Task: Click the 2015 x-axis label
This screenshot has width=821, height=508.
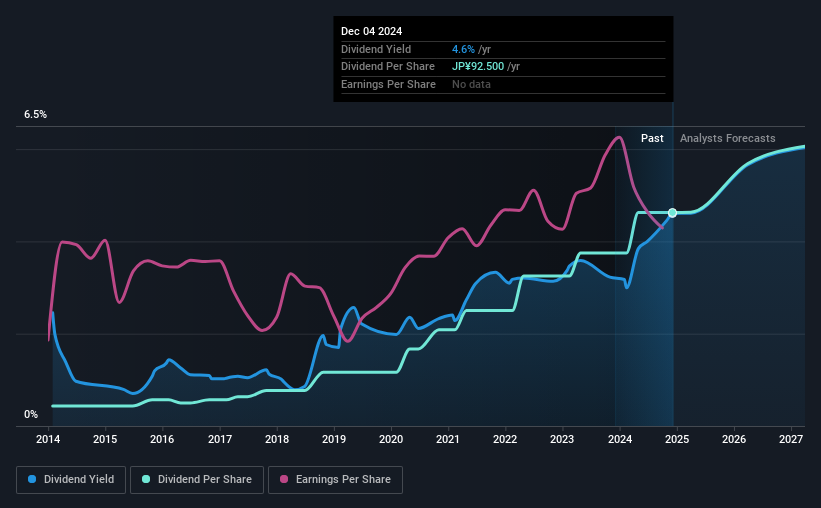Action: coord(105,439)
